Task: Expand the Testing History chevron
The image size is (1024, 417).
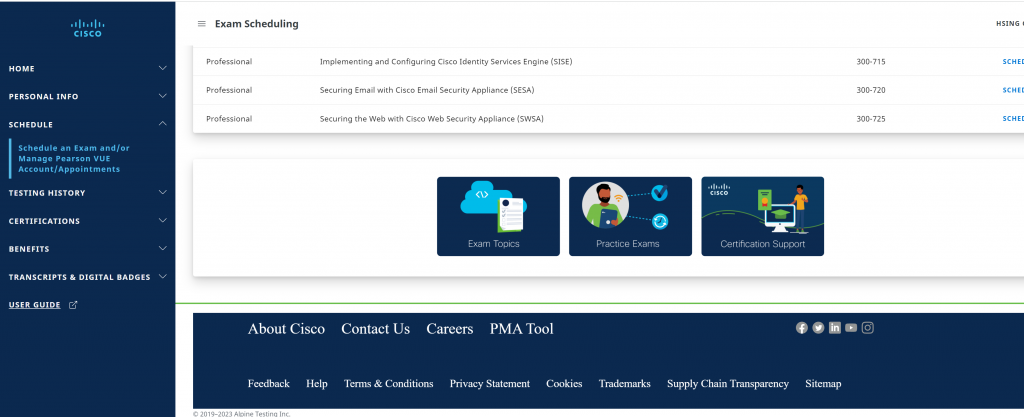Action: 163,193
